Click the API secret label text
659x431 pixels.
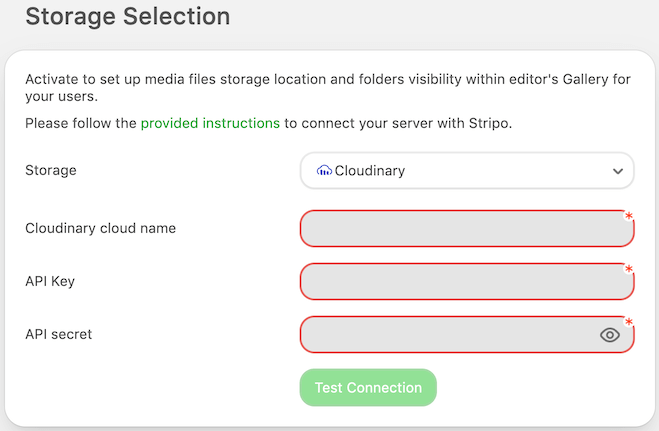click(x=58, y=334)
